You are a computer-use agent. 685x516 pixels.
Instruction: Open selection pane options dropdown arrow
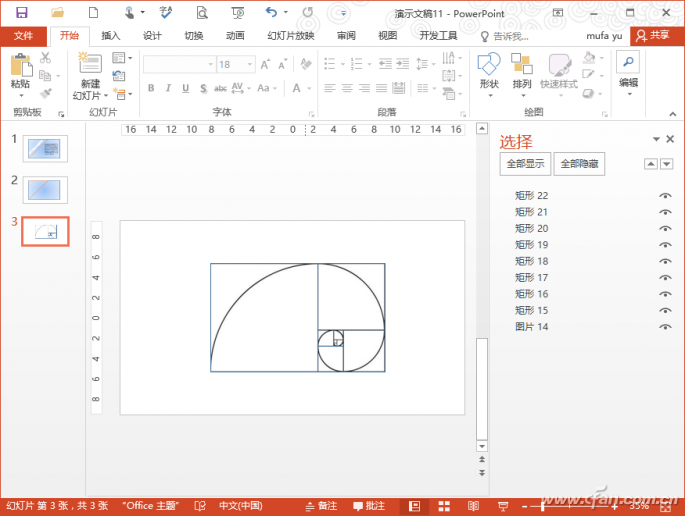point(656,140)
